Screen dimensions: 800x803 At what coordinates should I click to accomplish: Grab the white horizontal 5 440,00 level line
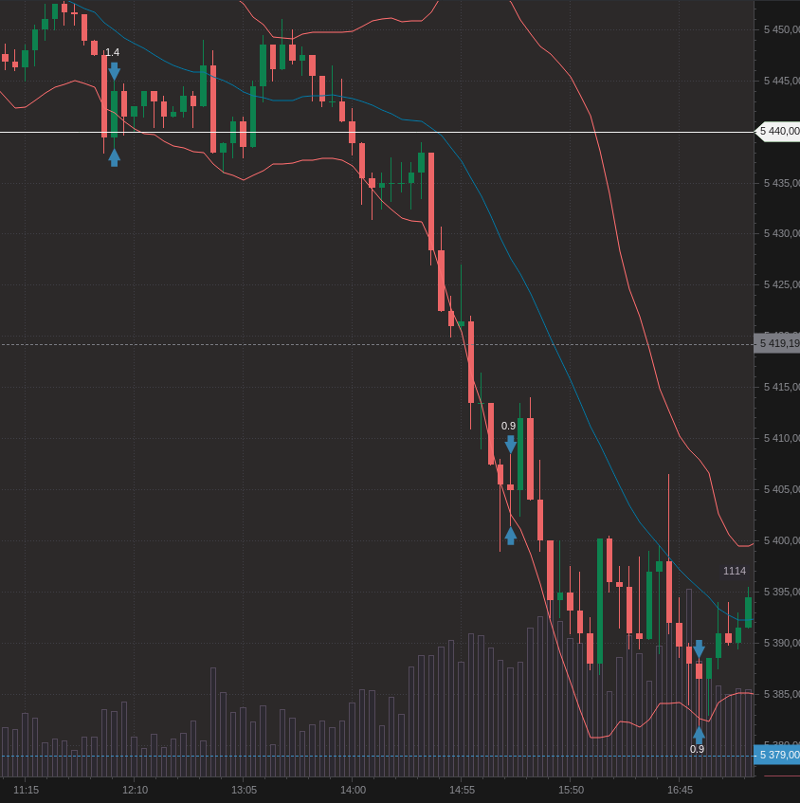377,133
